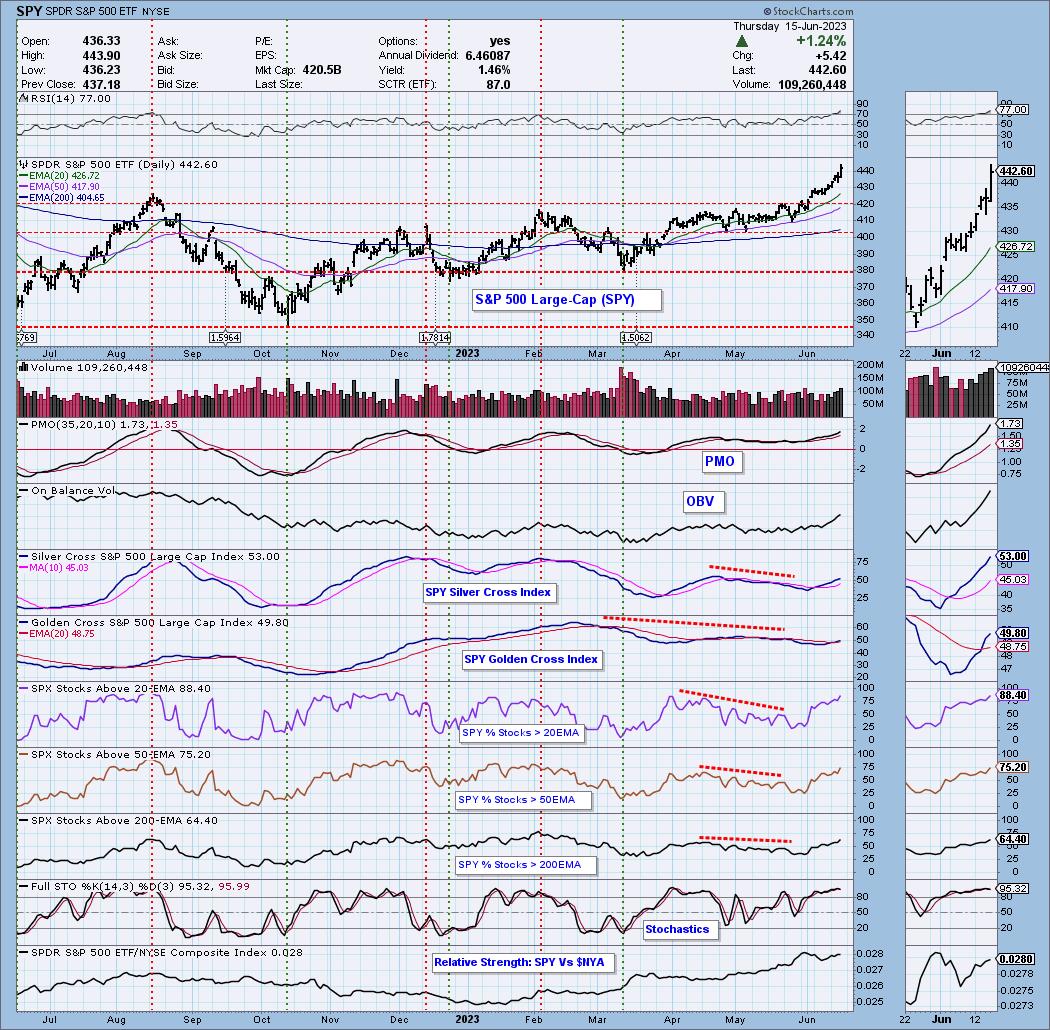Click the 'PMO(35,20,10) 1.73, 1.35' panel label

104,425
